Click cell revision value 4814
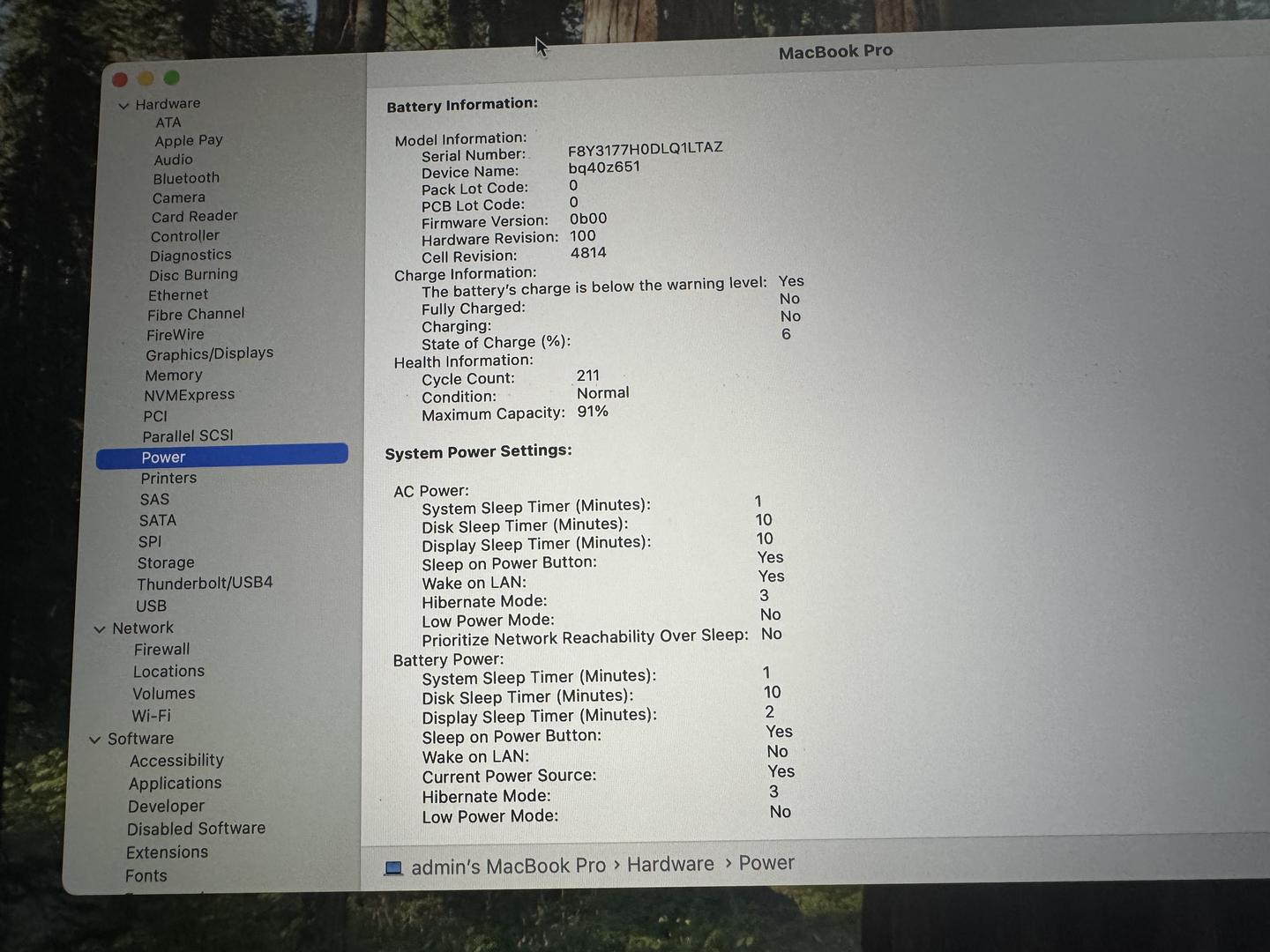Screen dimensions: 1270x952 click(588, 253)
